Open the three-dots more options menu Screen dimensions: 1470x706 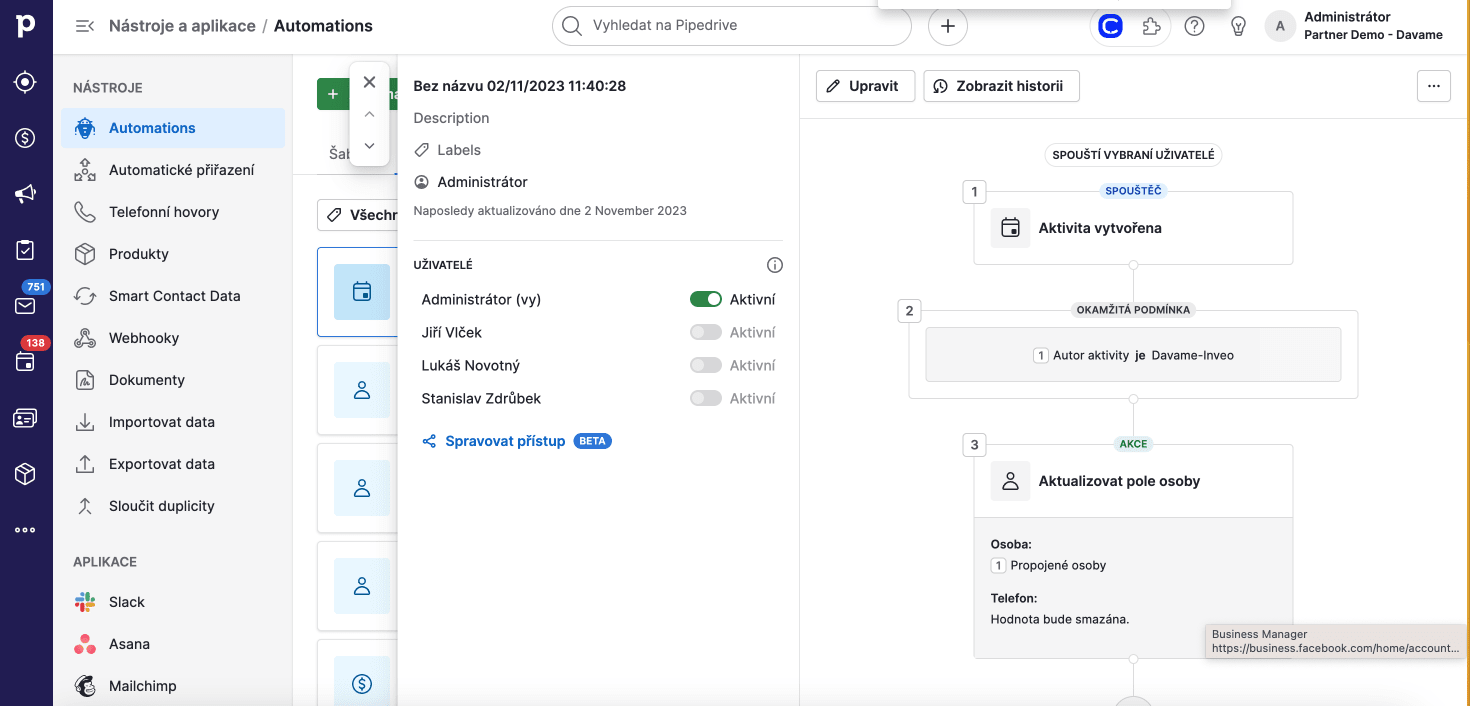point(1433,86)
